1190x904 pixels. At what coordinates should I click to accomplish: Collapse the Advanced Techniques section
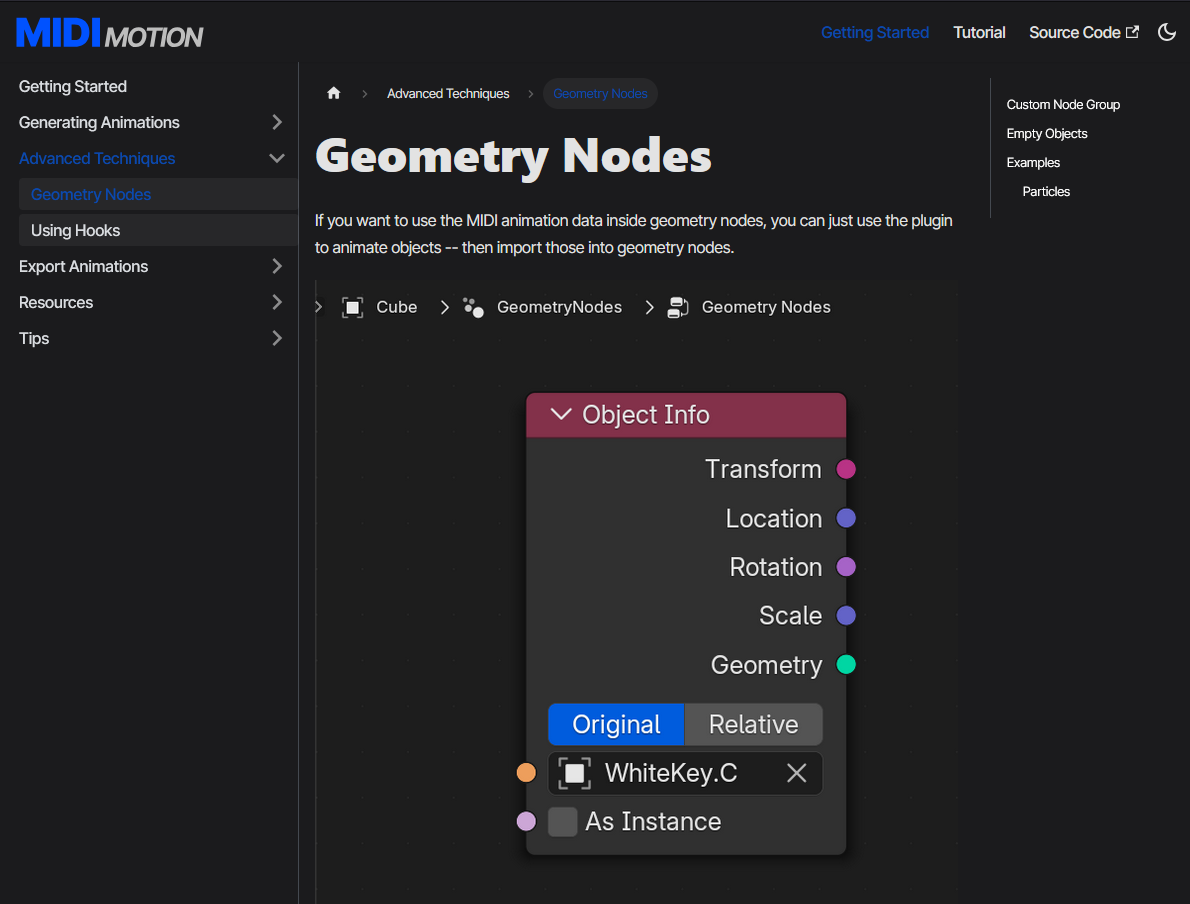pos(277,158)
